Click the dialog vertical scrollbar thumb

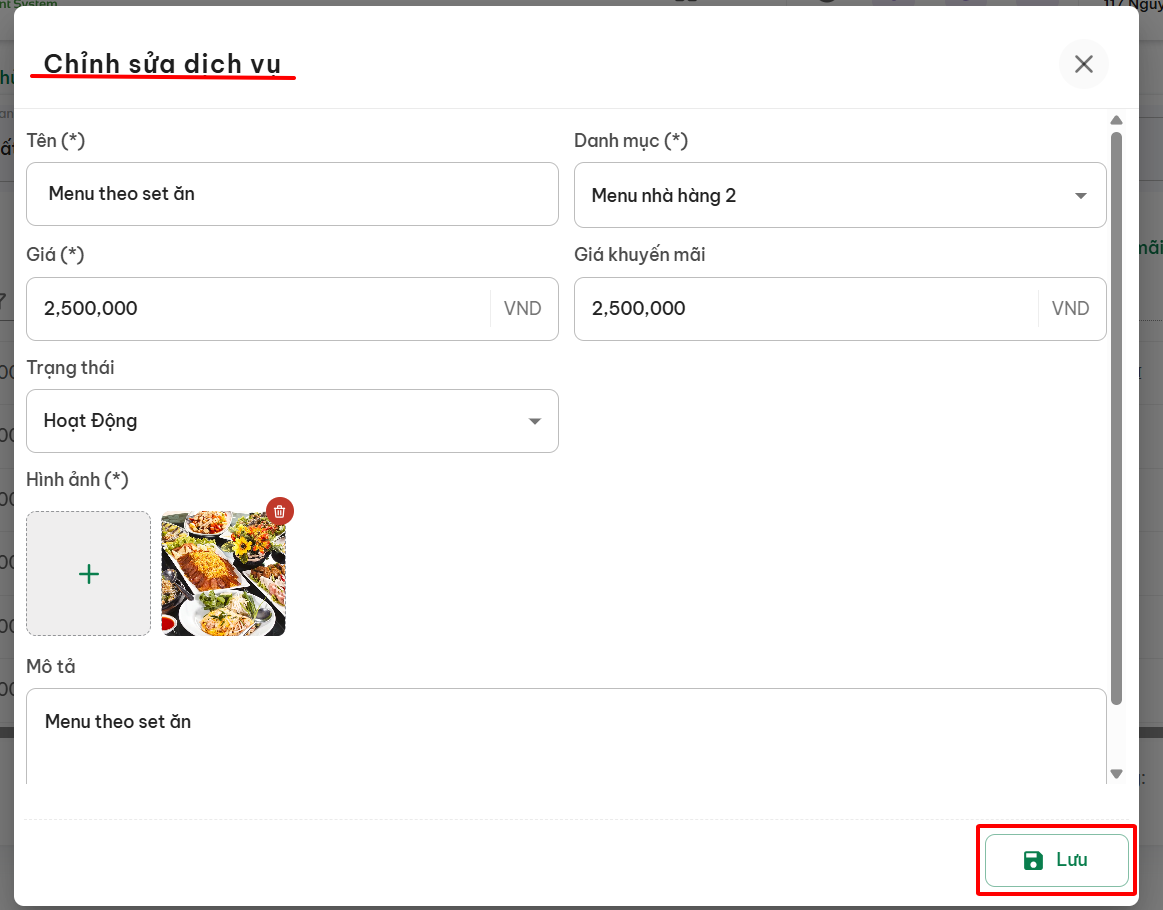pyautogui.click(x=1116, y=418)
